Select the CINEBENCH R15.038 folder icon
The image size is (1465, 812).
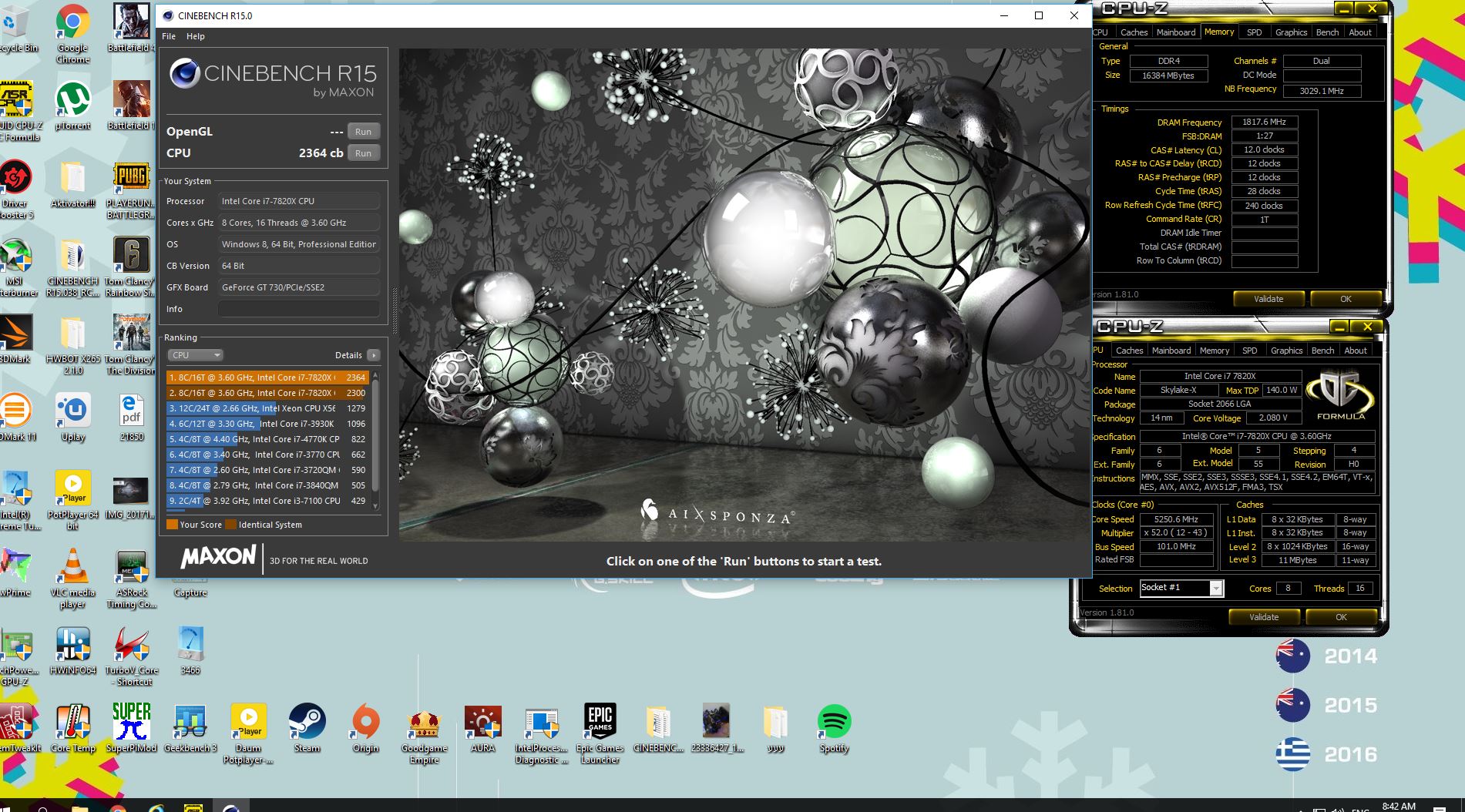72,267
